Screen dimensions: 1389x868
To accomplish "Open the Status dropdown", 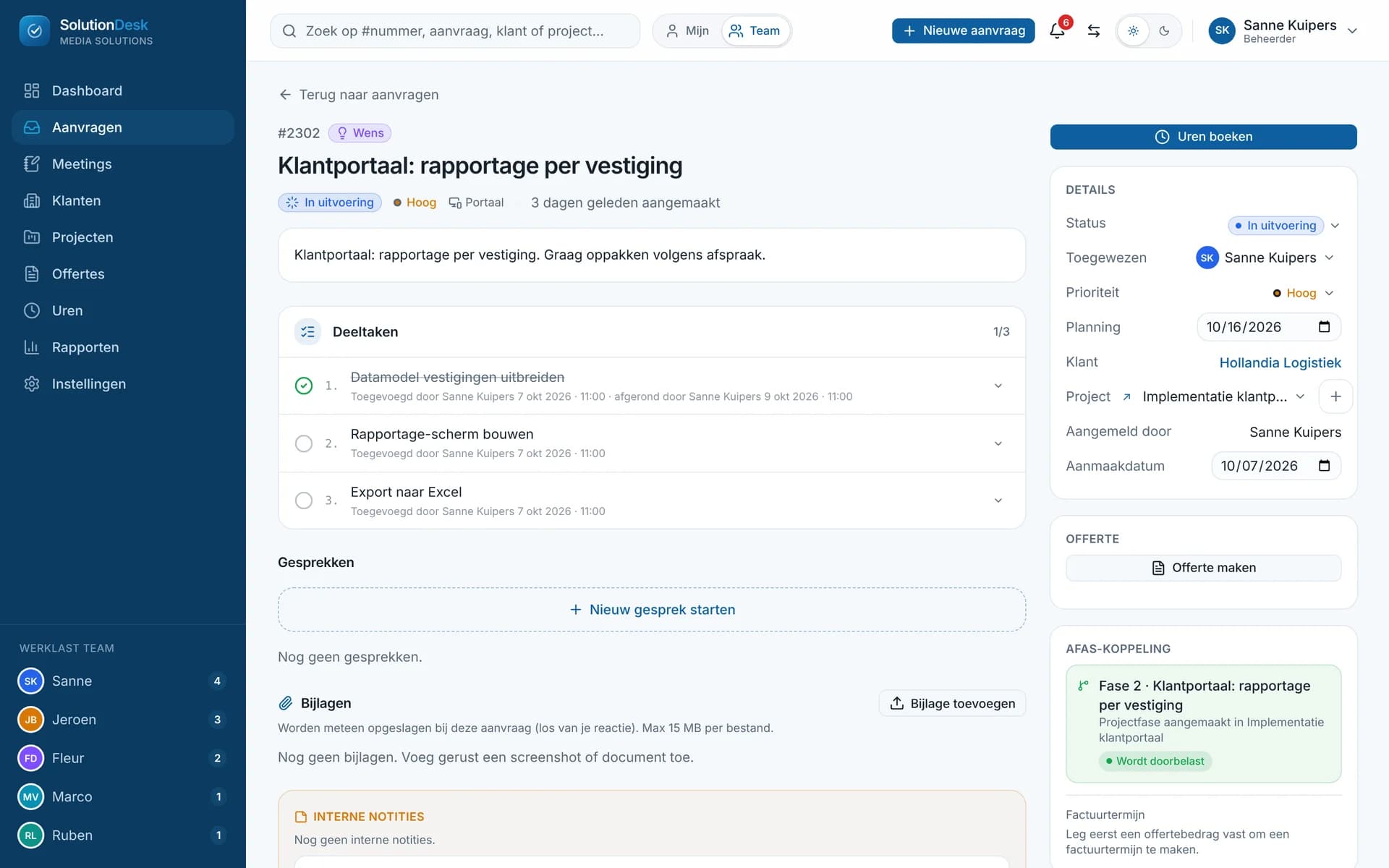I will pos(1284,225).
